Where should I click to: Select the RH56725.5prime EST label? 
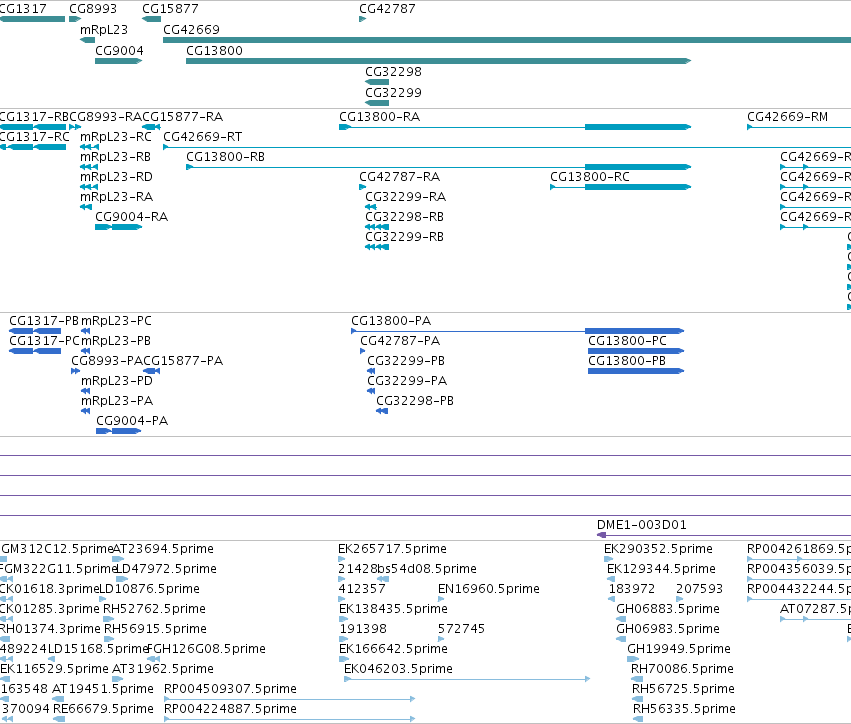pos(683,689)
